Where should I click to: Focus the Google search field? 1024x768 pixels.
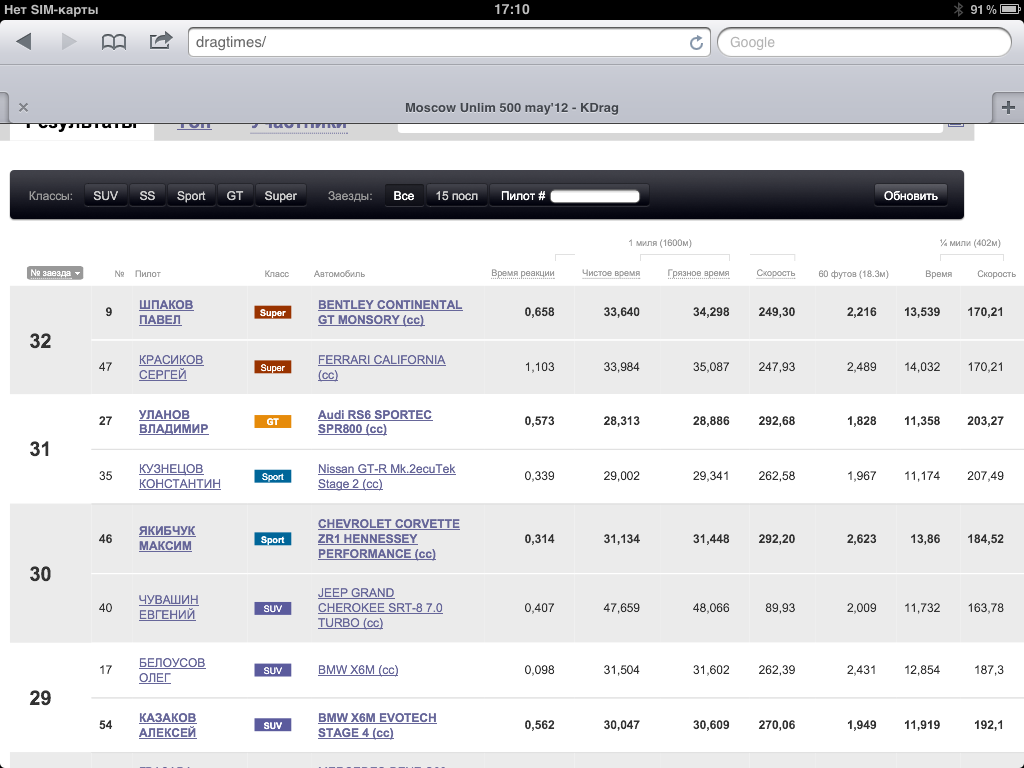(x=865, y=42)
